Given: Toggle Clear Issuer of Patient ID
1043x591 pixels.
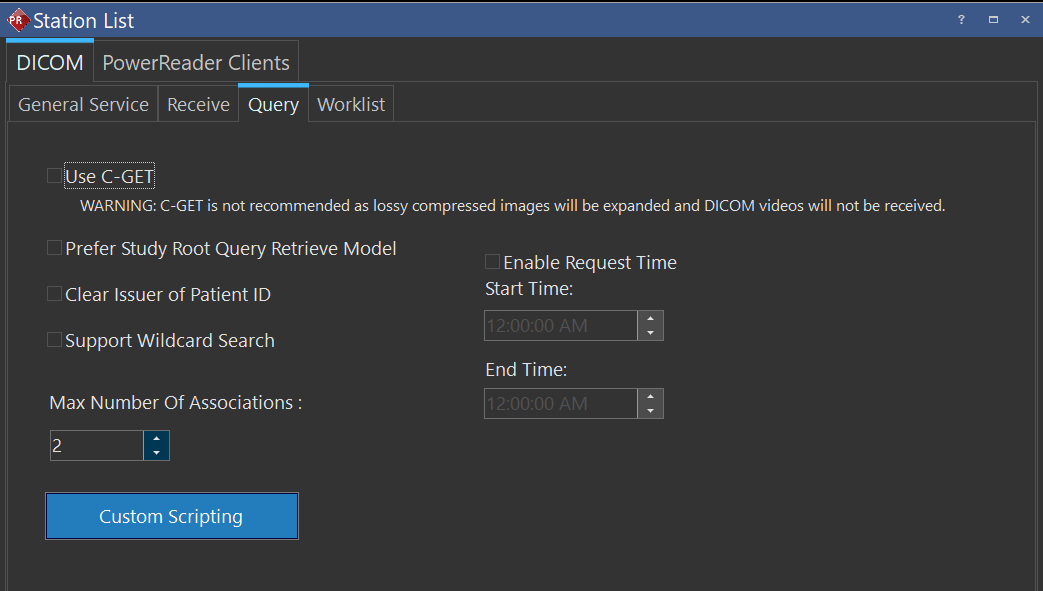Looking at the screenshot, I should 54,294.
